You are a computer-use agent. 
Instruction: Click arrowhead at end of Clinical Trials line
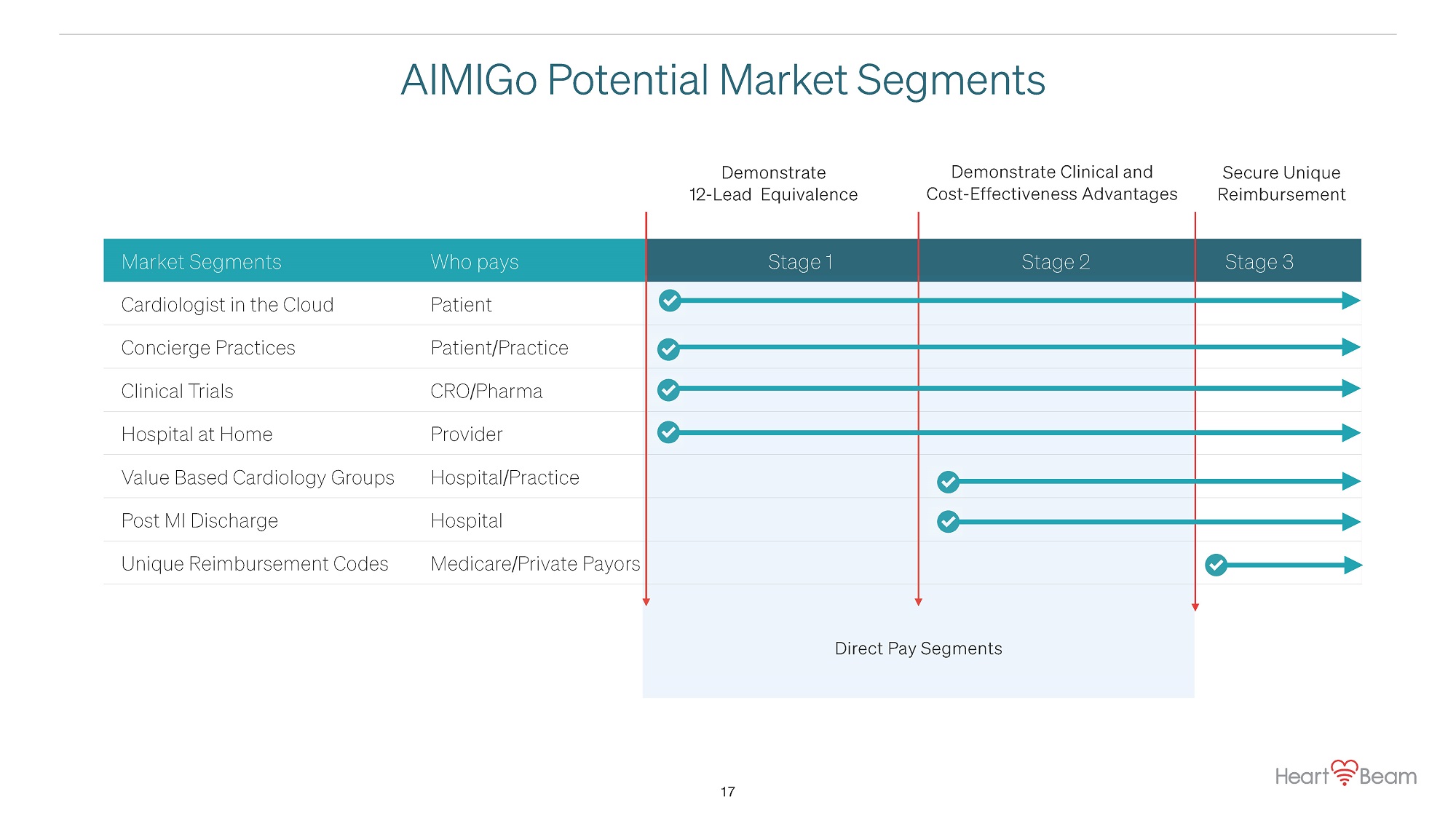click(1351, 389)
